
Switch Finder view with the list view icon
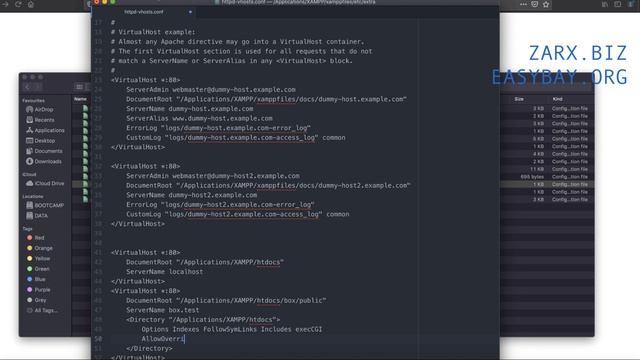click(79, 87)
